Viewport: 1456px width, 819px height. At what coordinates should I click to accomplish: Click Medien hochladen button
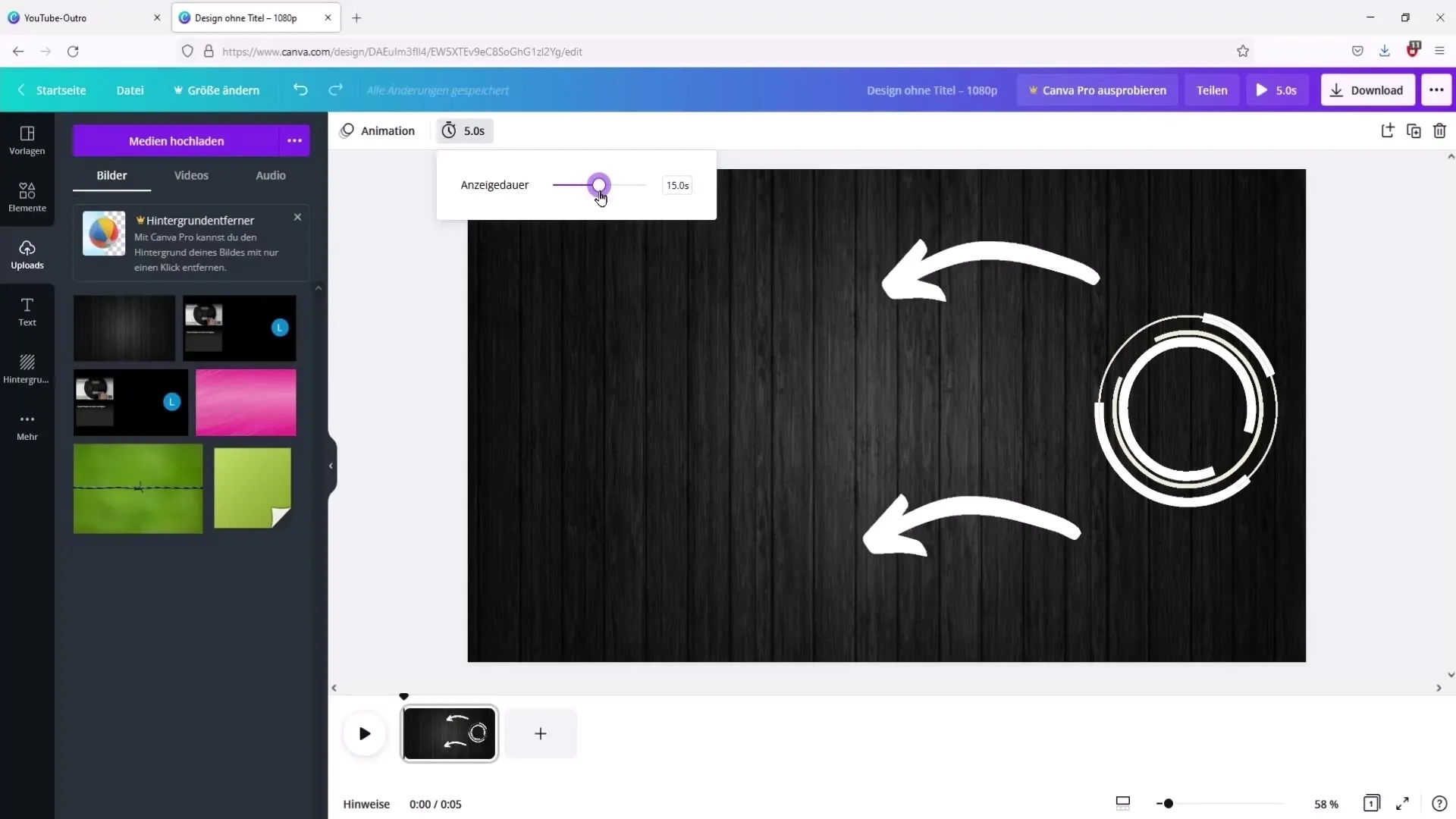click(176, 141)
